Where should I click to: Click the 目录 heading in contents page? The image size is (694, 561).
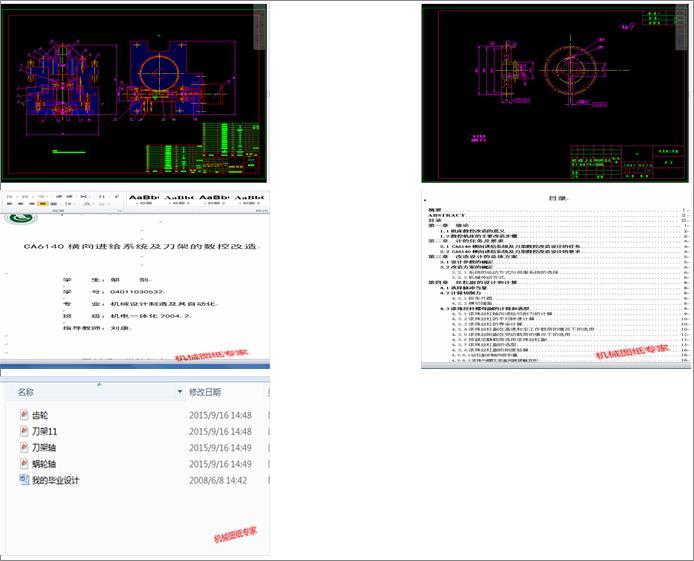(558, 198)
